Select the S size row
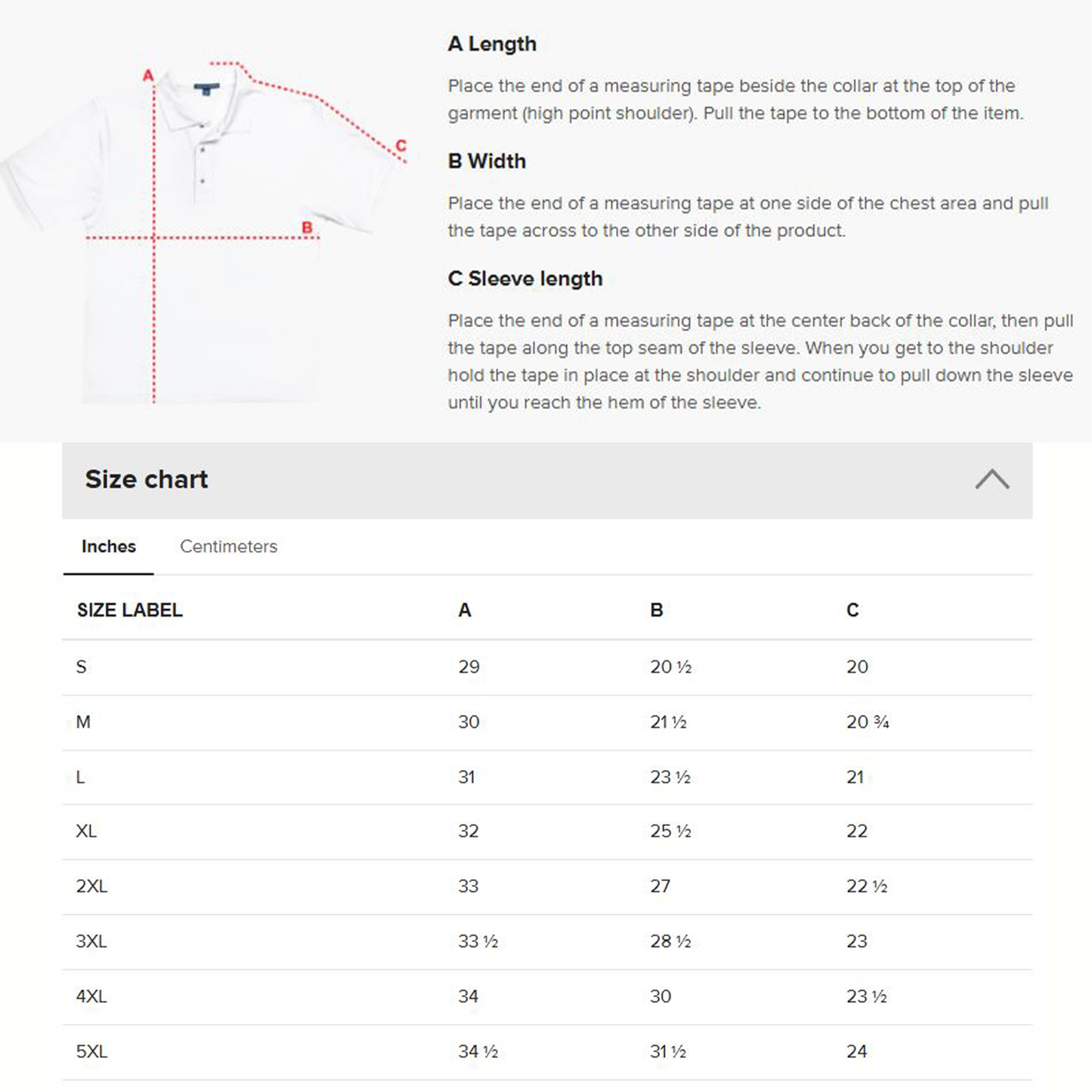This screenshot has width=1092, height=1092. pos(547,667)
